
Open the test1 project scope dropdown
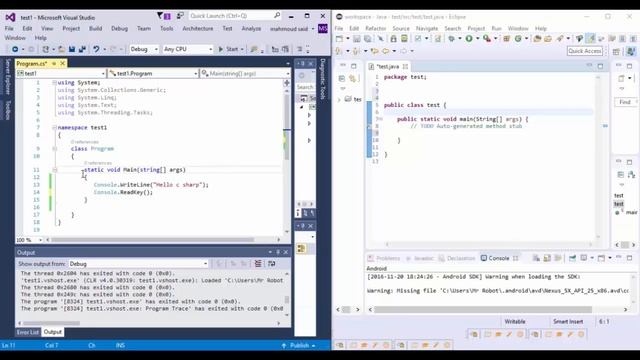61,73
